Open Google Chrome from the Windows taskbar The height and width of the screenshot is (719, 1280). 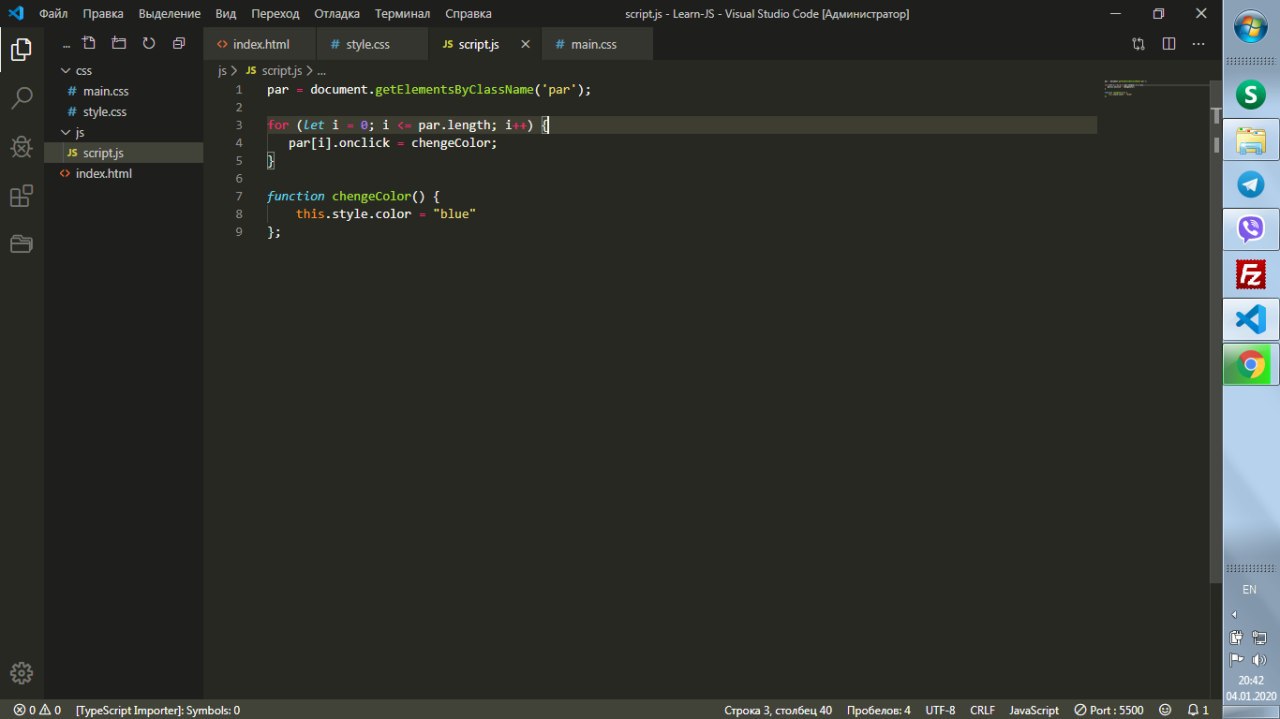tap(1250, 365)
